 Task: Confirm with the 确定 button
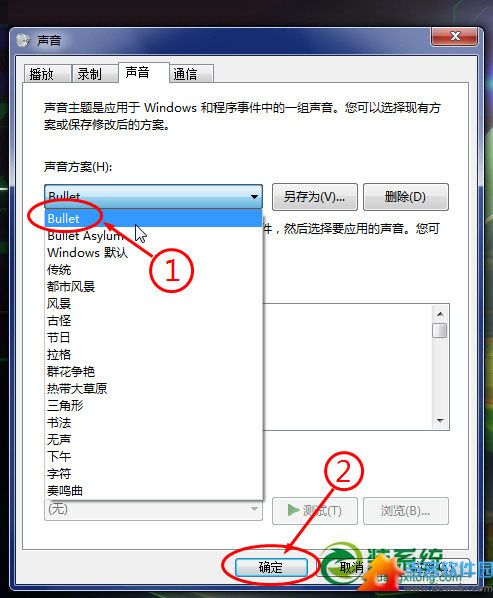271,567
